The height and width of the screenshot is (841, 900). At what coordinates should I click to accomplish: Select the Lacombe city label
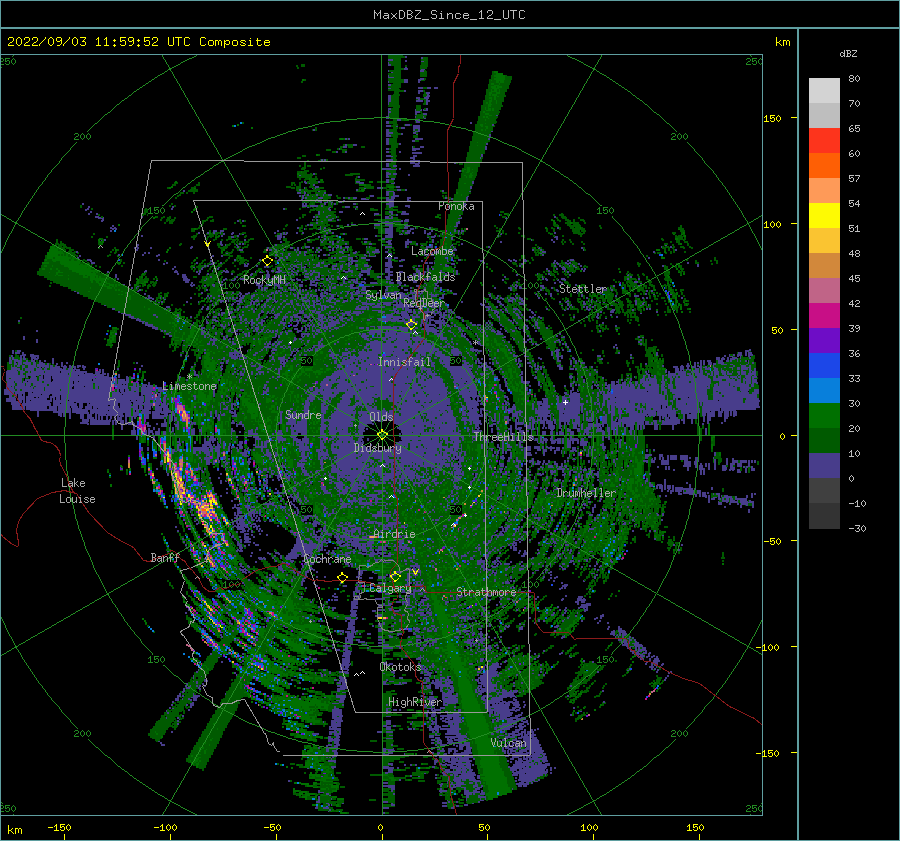[432, 251]
